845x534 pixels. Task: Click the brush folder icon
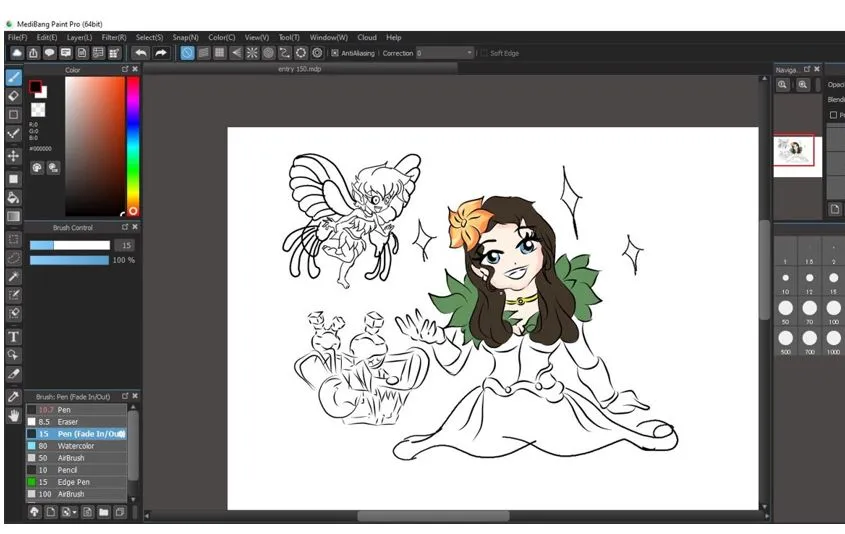[103, 512]
